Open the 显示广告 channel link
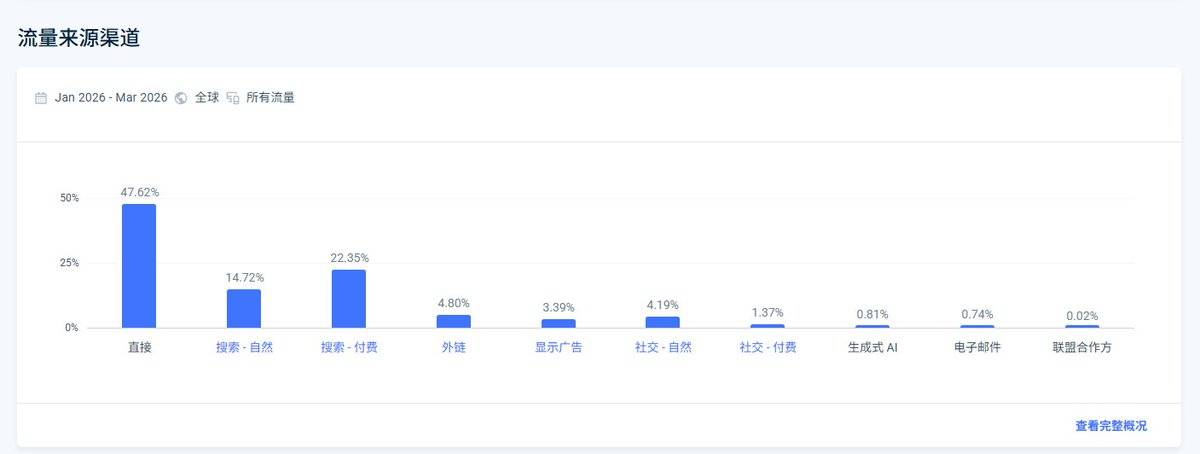 tap(558, 348)
